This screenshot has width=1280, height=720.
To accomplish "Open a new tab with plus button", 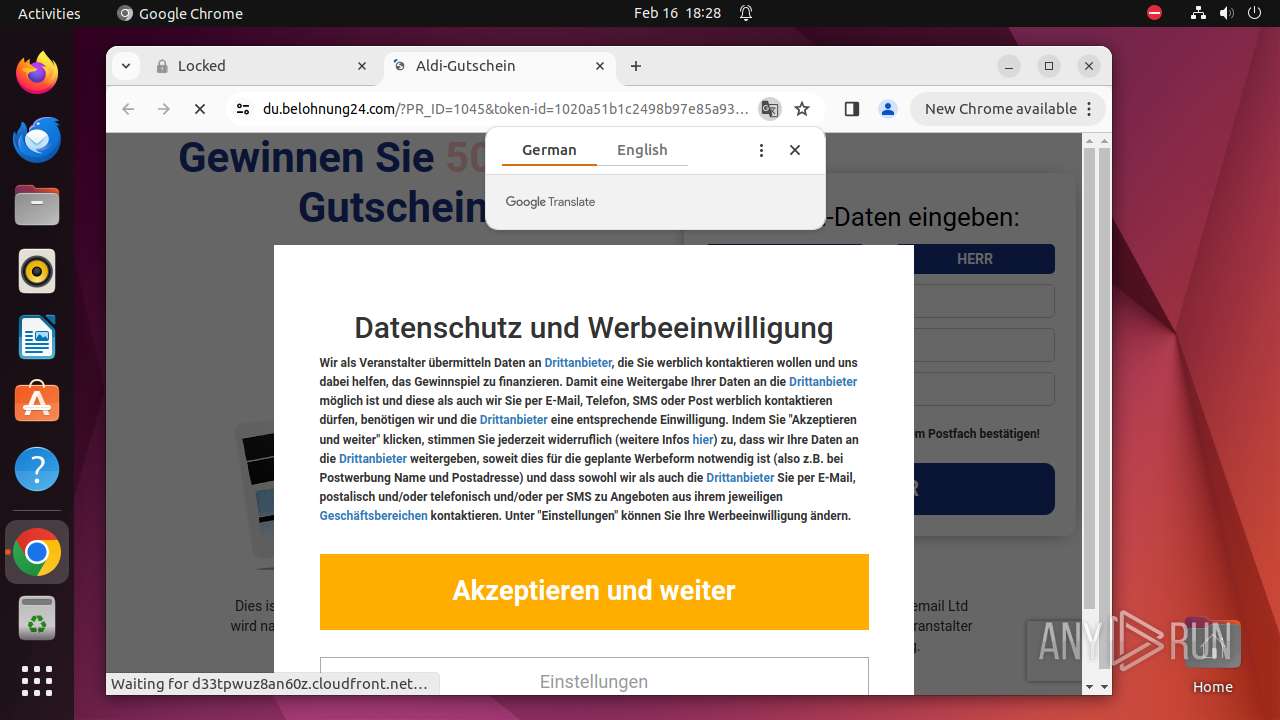I will [636, 66].
